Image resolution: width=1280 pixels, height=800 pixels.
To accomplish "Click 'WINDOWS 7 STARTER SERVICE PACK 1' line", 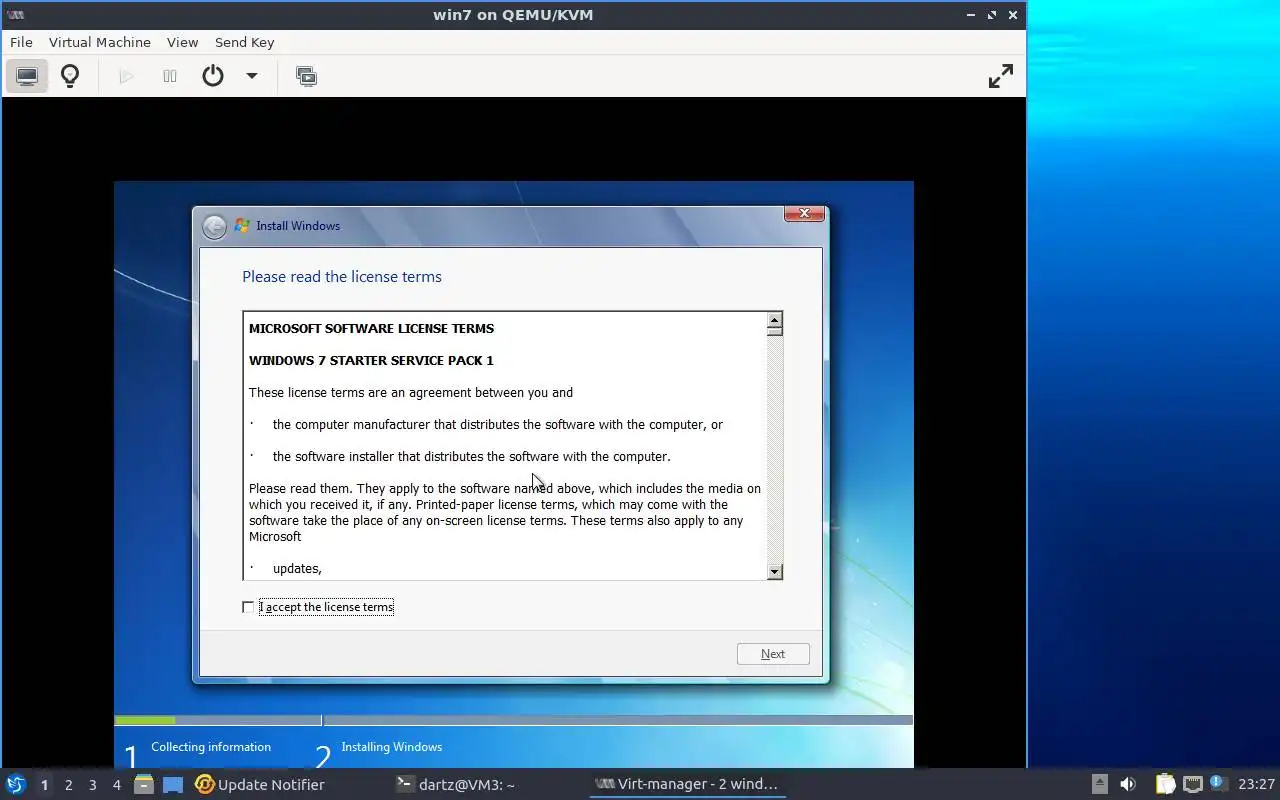I will tap(371, 360).
